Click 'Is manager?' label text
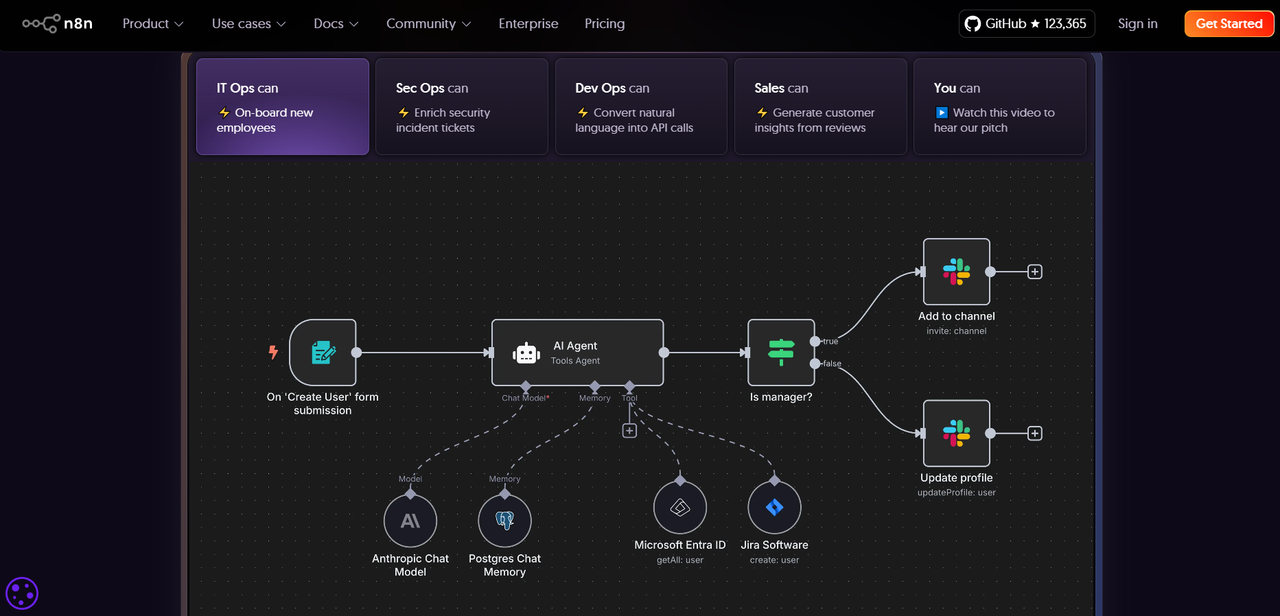The height and width of the screenshot is (616, 1280). (781, 397)
